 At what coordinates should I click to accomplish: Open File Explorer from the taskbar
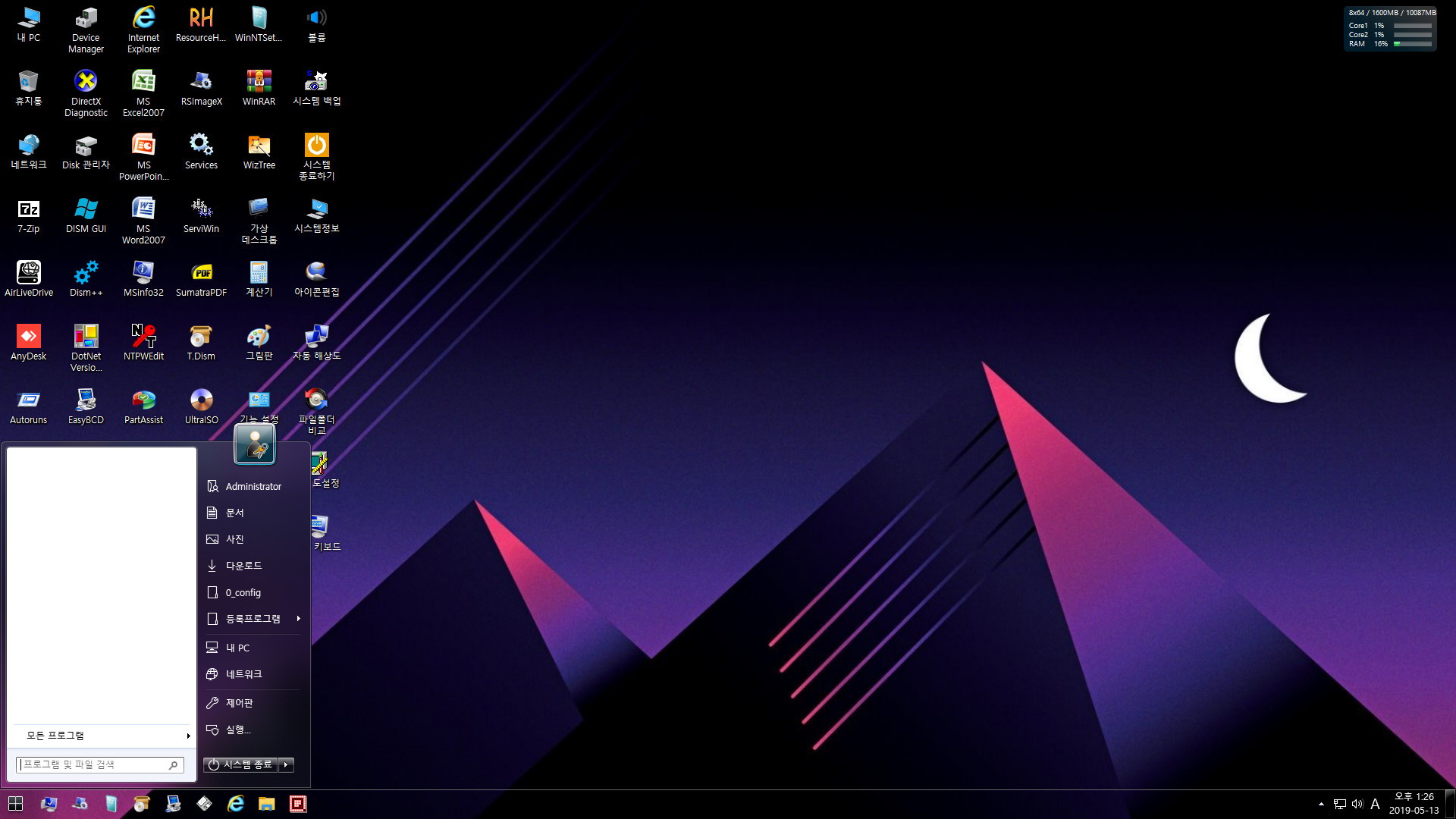(266, 804)
